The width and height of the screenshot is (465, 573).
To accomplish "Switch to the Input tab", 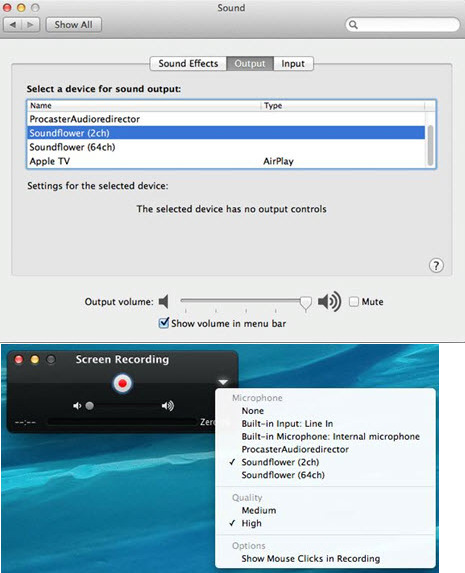I will pyautogui.click(x=293, y=64).
